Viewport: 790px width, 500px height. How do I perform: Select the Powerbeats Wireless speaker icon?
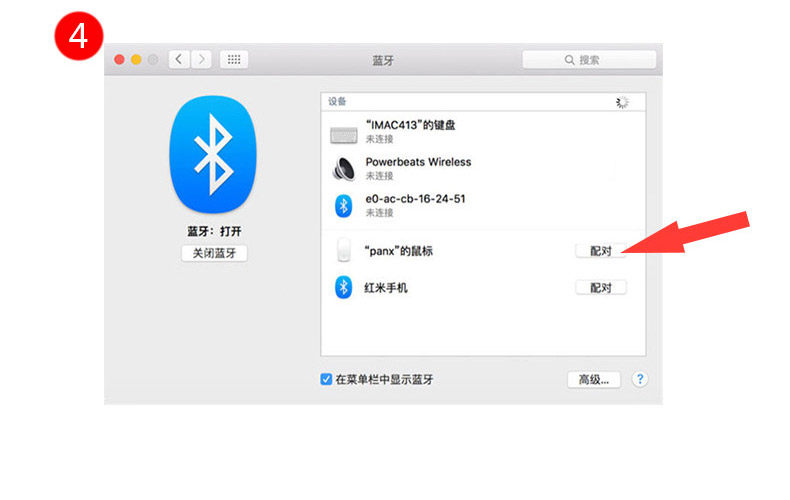pyautogui.click(x=344, y=168)
